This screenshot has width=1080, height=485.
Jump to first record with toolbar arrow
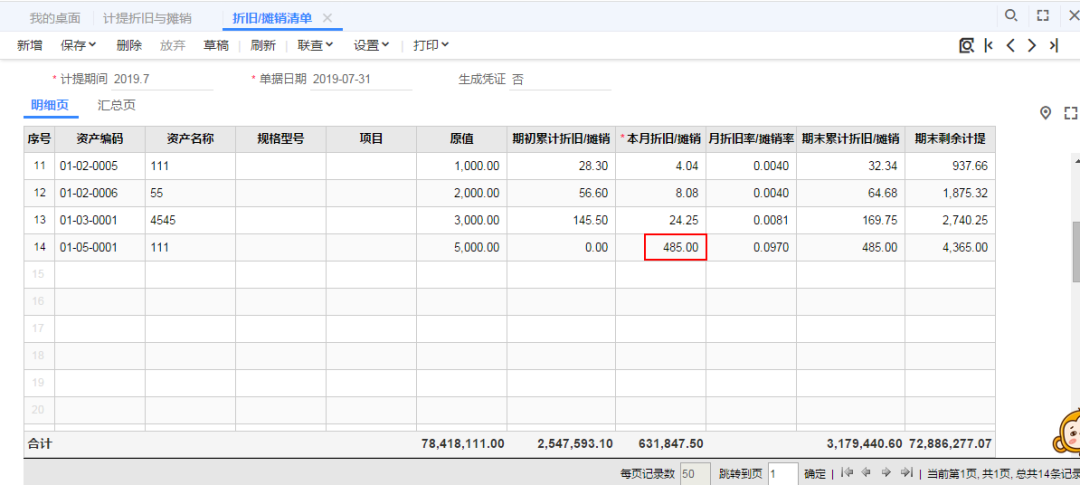point(989,45)
